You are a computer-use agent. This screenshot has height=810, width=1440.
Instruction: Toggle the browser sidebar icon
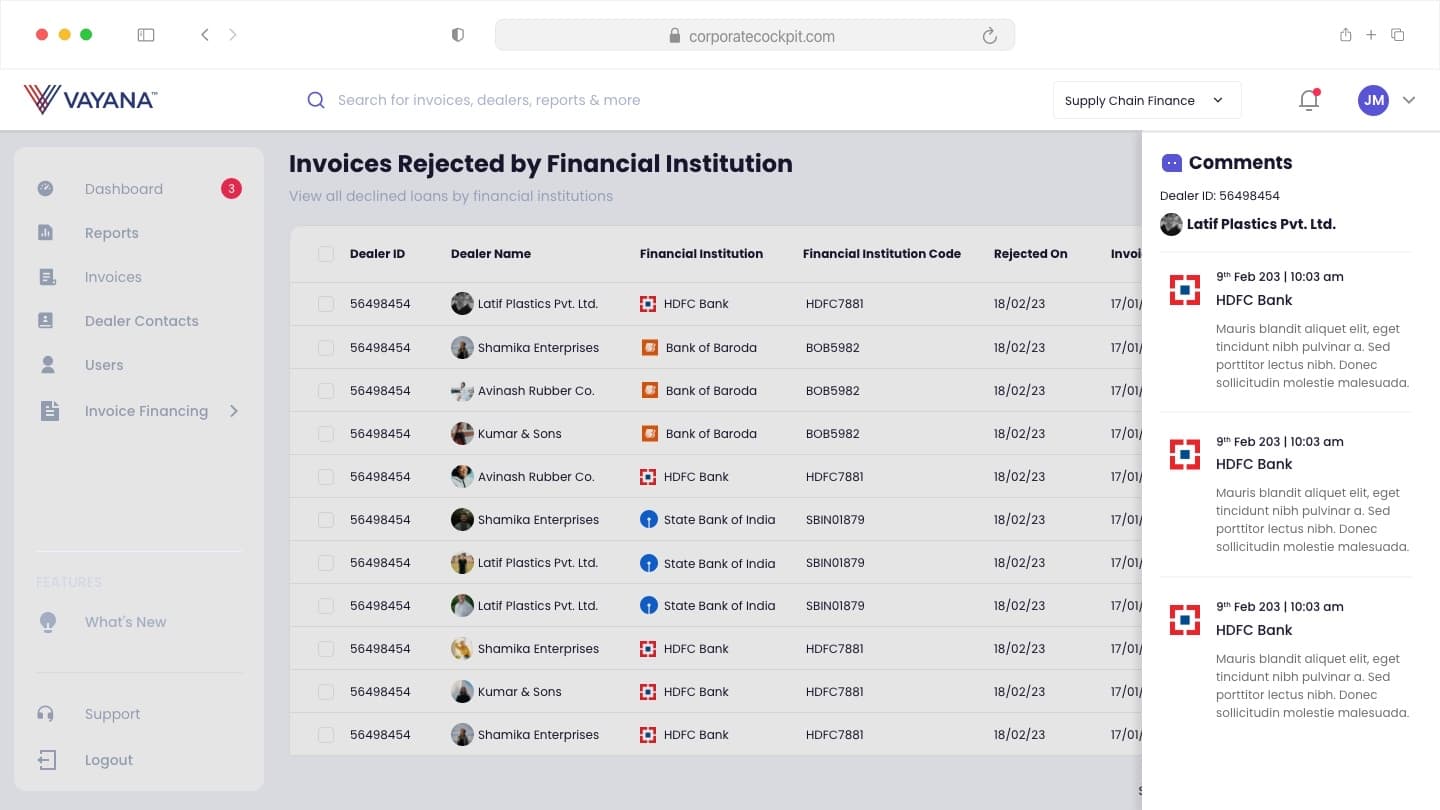tap(146, 35)
